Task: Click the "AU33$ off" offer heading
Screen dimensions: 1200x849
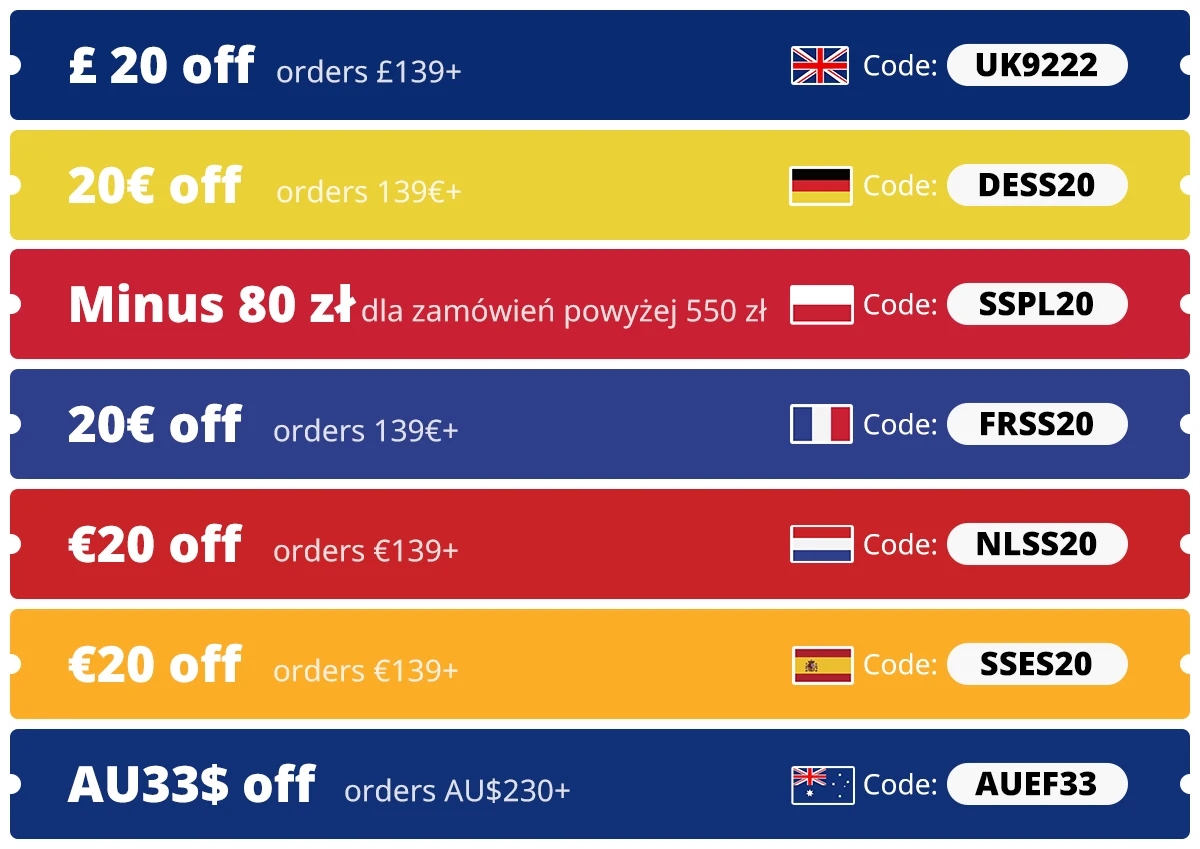Action: click(x=191, y=784)
